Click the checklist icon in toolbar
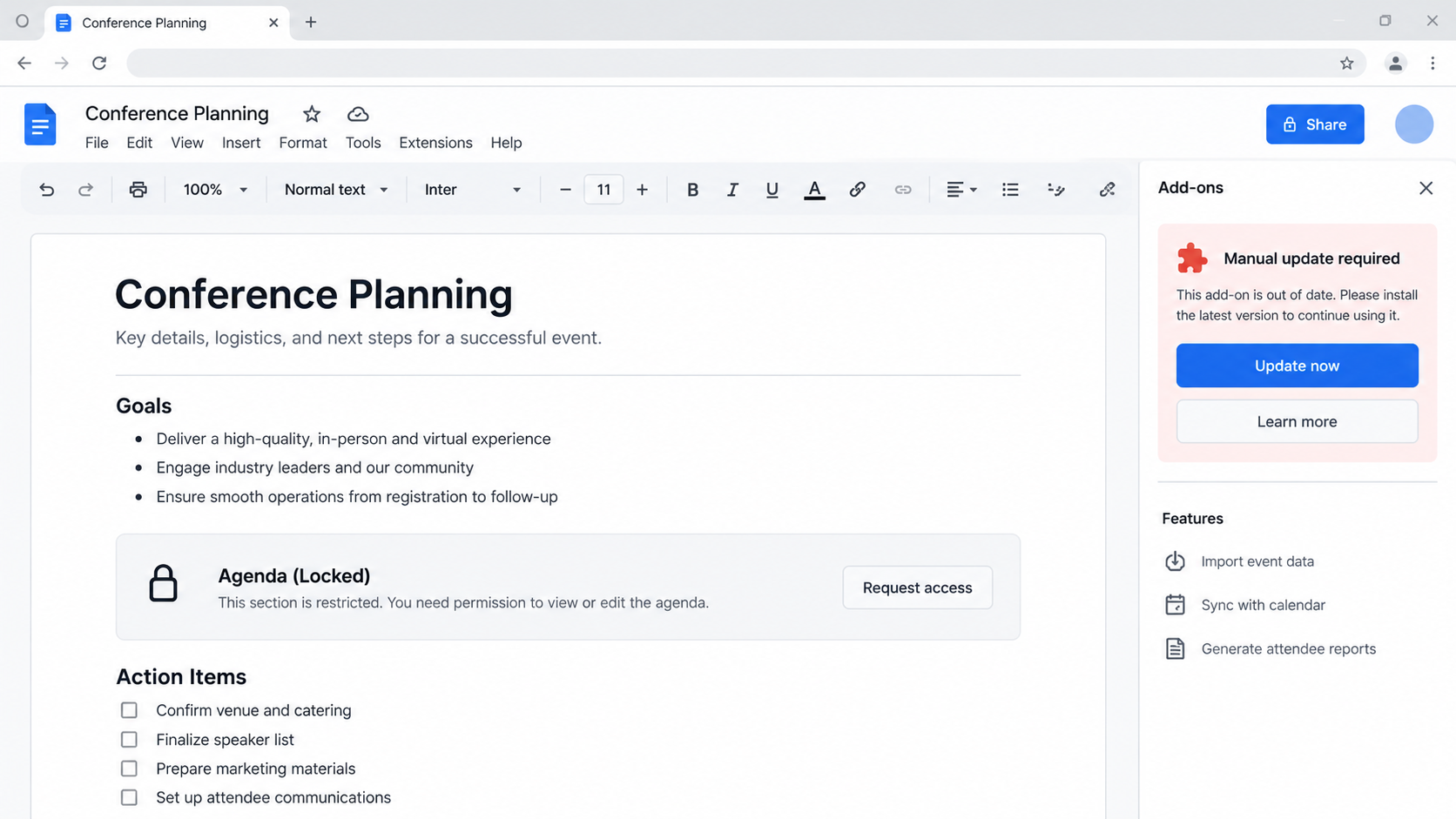1456x819 pixels. (1055, 189)
